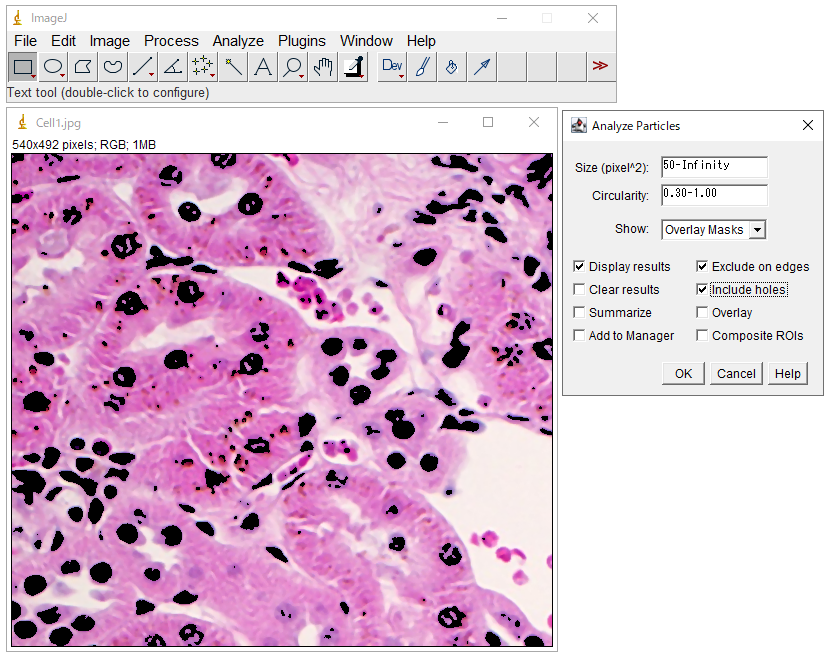The image size is (832, 657).
Task: Select the Multi-point tool
Action: (x=203, y=67)
